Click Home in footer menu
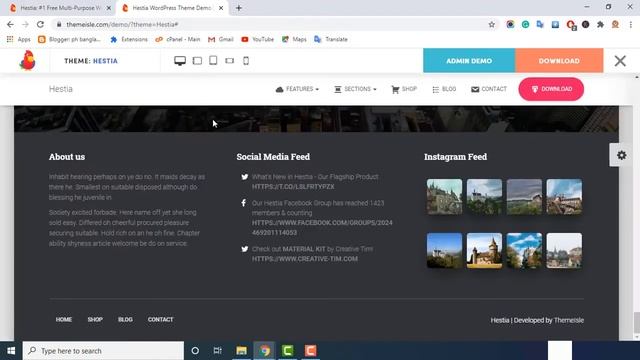This screenshot has width=640, height=360. point(64,320)
